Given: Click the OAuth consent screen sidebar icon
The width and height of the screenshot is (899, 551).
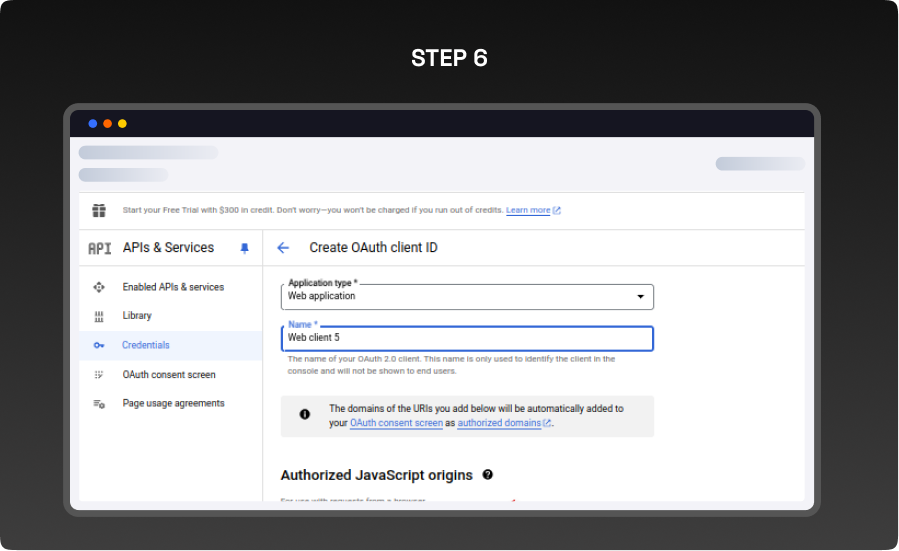Looking at the screenshot, I should tap(99, 375).
